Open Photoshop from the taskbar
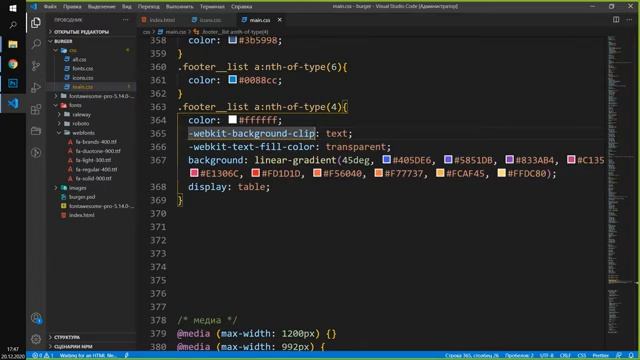 (13, 83)
